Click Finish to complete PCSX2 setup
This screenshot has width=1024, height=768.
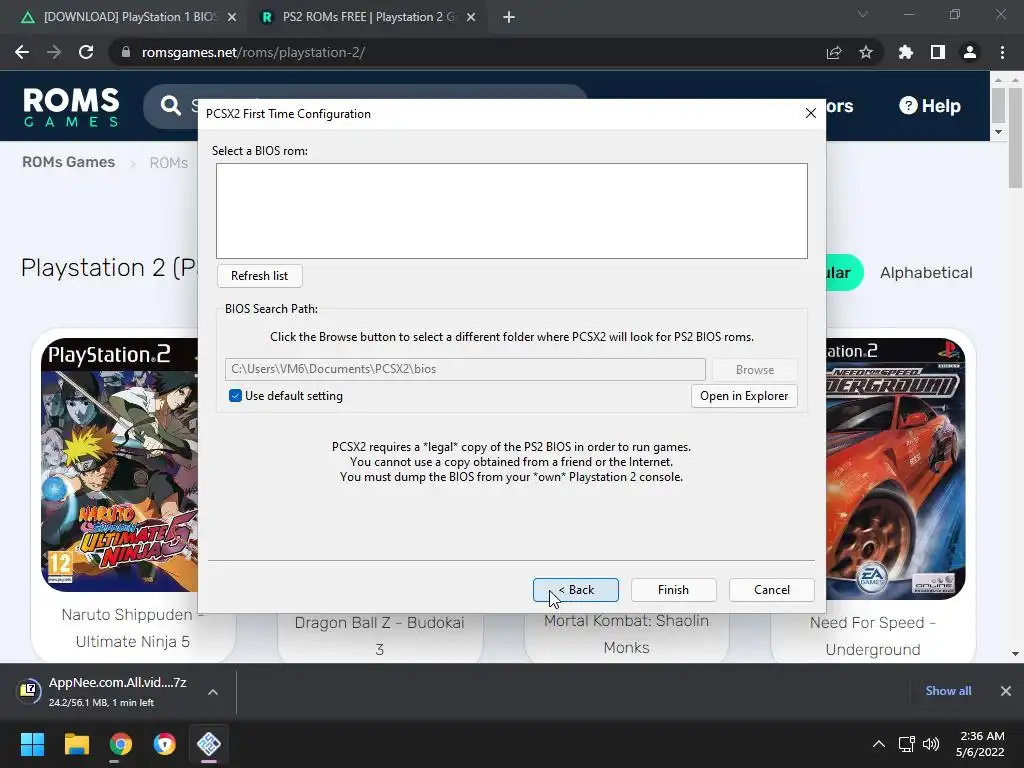[673, 590]
